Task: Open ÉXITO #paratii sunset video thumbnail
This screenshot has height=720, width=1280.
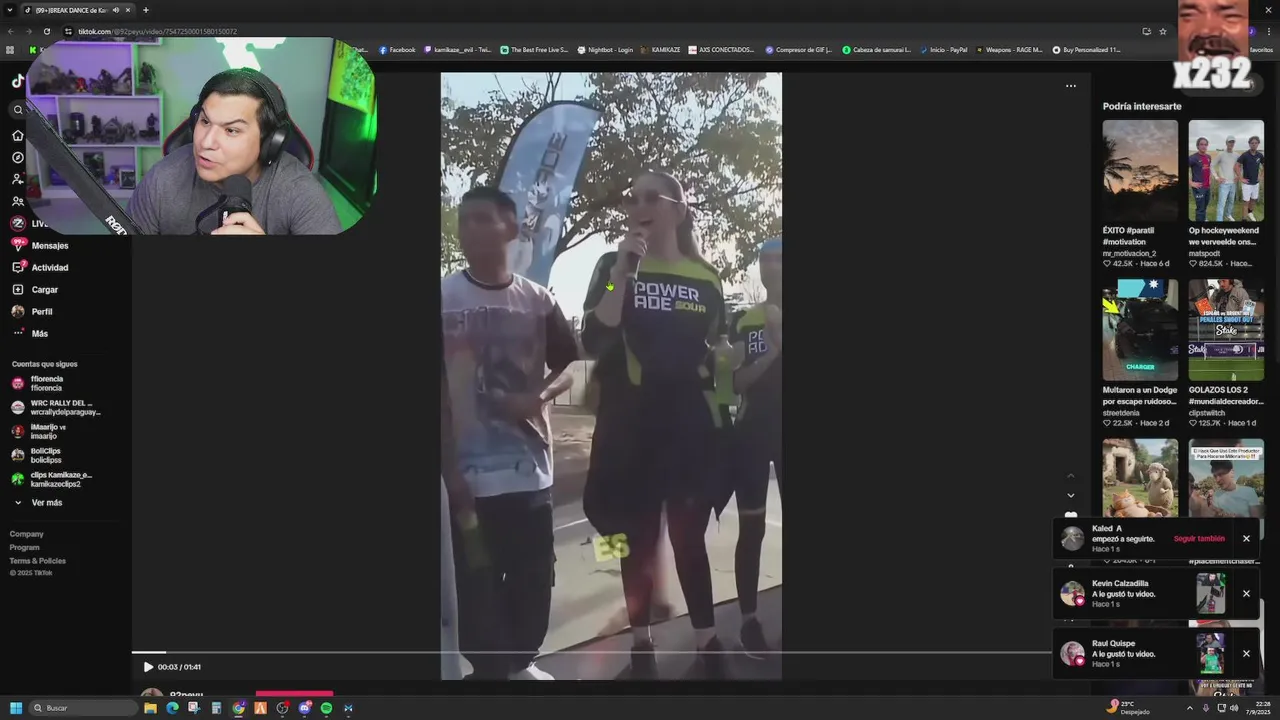Action: point(1140,170)
